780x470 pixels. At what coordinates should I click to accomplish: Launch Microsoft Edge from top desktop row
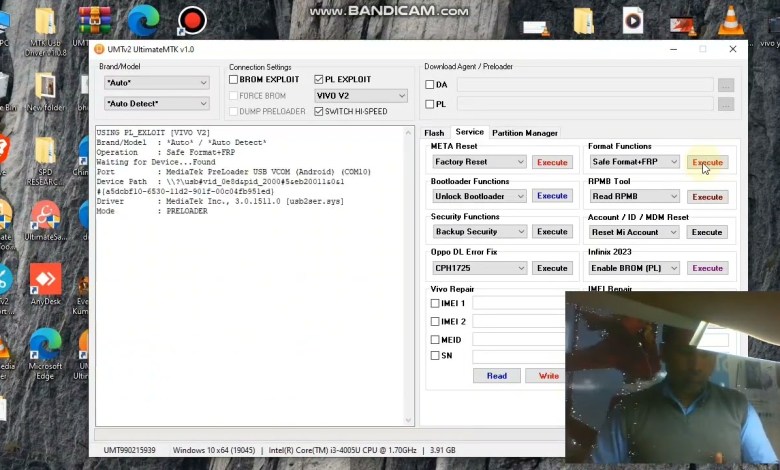144,20
